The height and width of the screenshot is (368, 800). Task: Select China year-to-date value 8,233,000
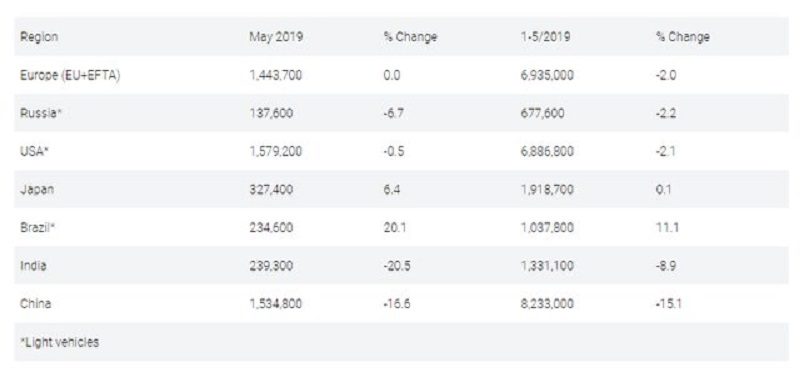coord(547,304)
